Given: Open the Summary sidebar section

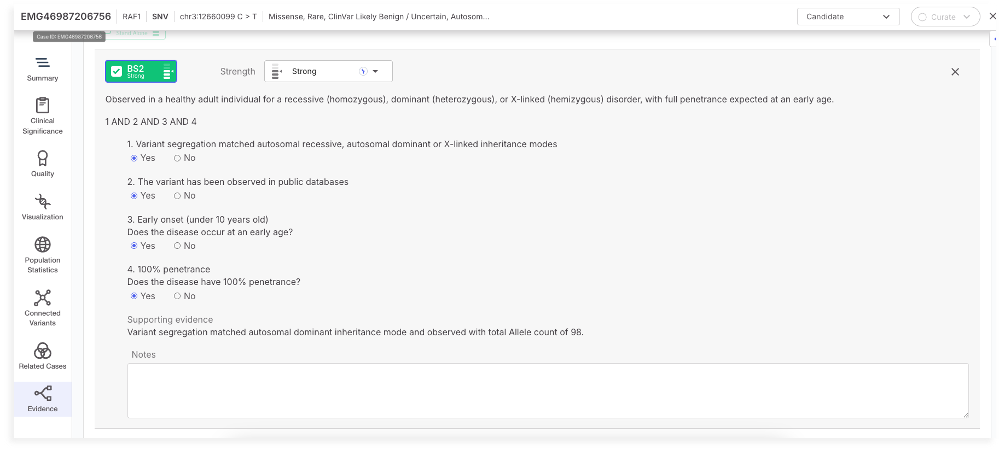Looking at the screenshot, I should (x=42, y=68).
